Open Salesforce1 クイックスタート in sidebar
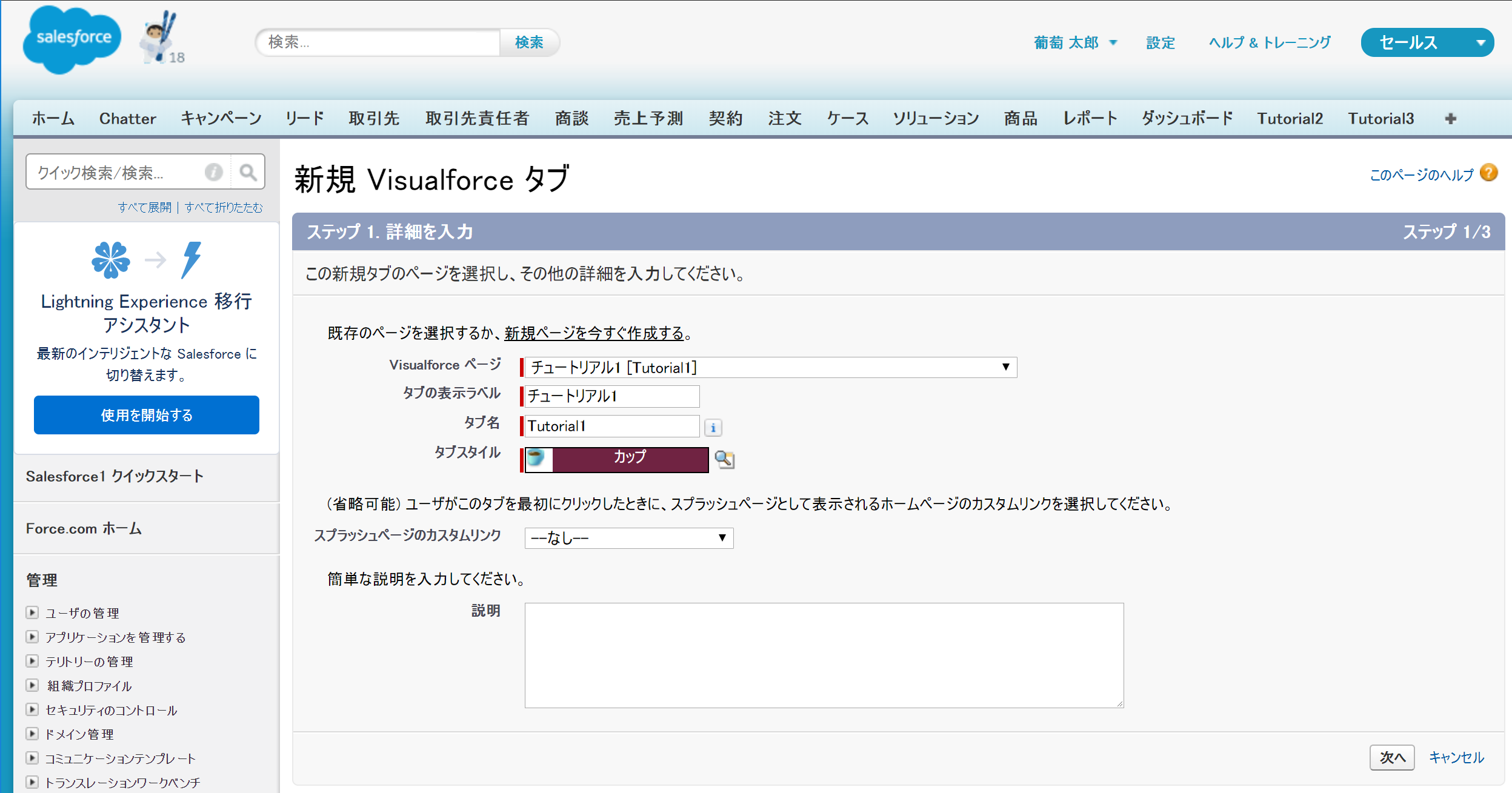This screenshot has width=1512, height=793. point(115,476)
